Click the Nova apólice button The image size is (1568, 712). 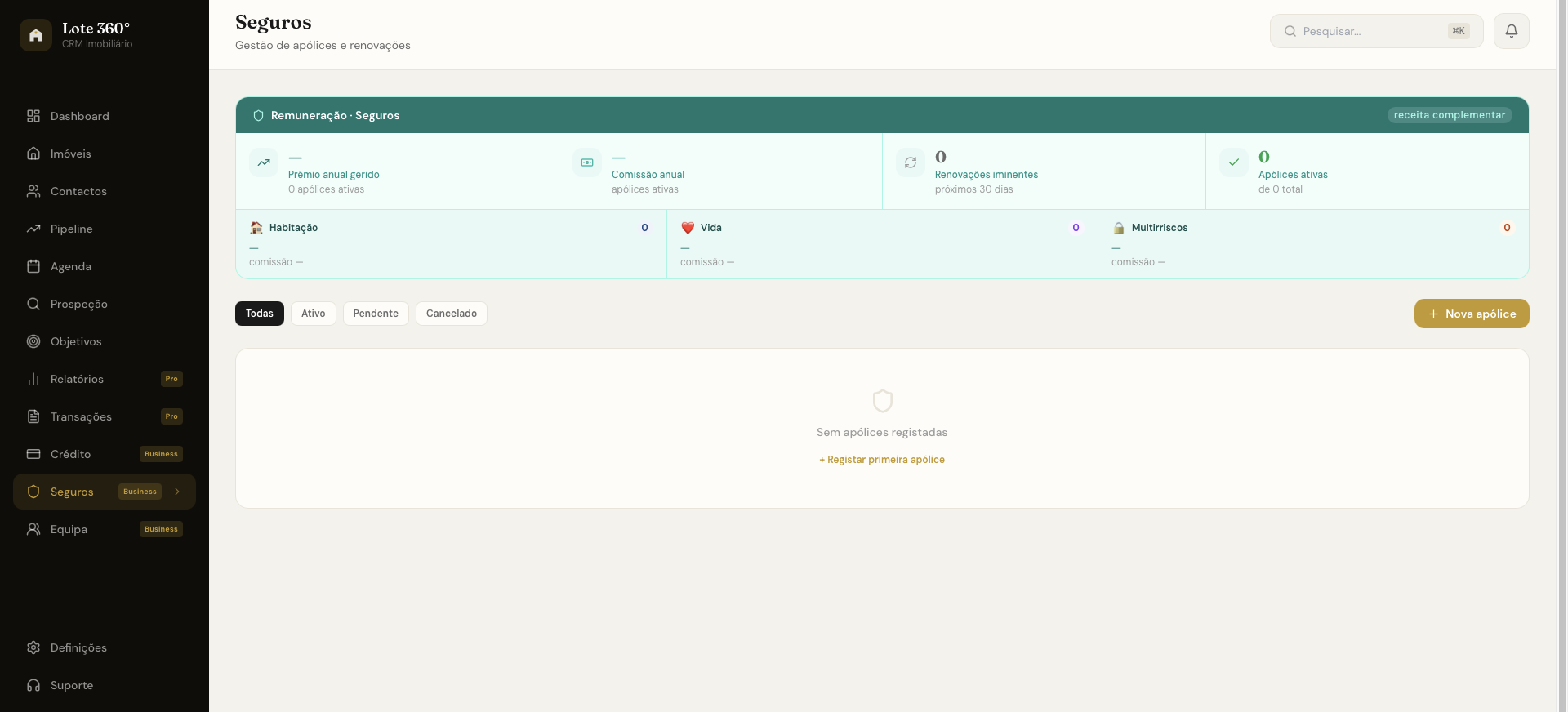pos(1472,314)
